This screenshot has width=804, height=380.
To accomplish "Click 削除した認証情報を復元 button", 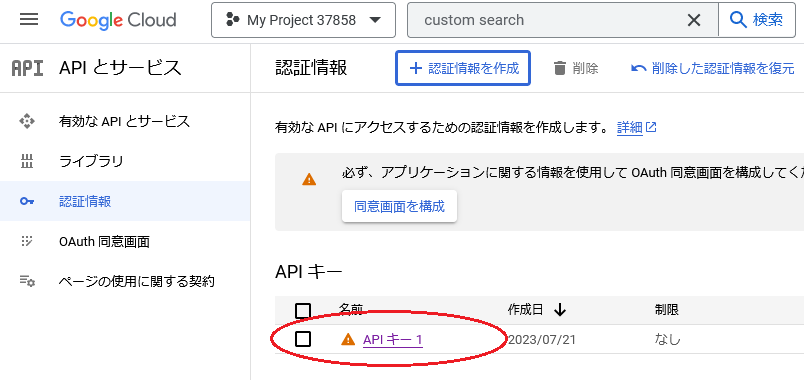I will coord(713,68).
